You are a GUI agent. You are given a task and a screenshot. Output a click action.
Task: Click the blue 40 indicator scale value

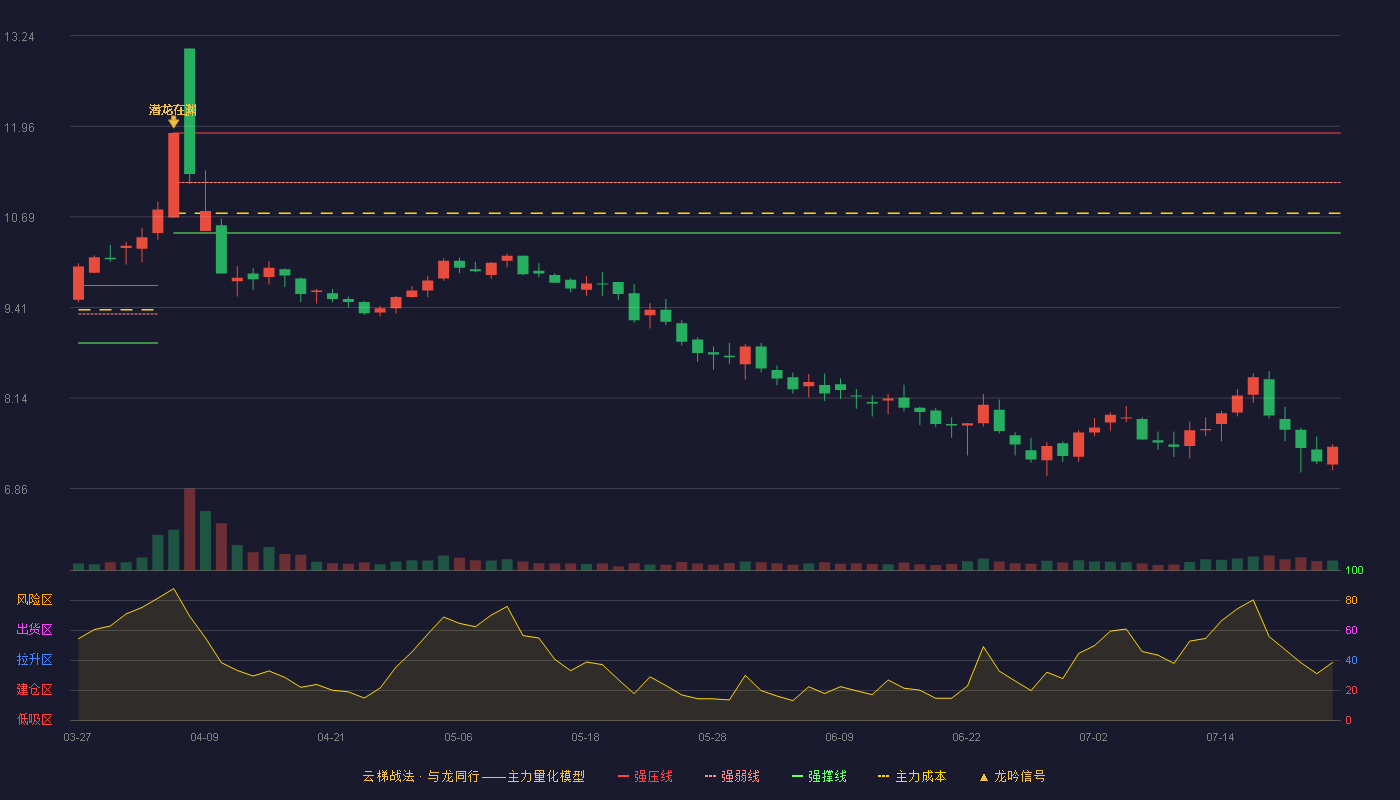pyautogui.click(x=1351, y=661)
